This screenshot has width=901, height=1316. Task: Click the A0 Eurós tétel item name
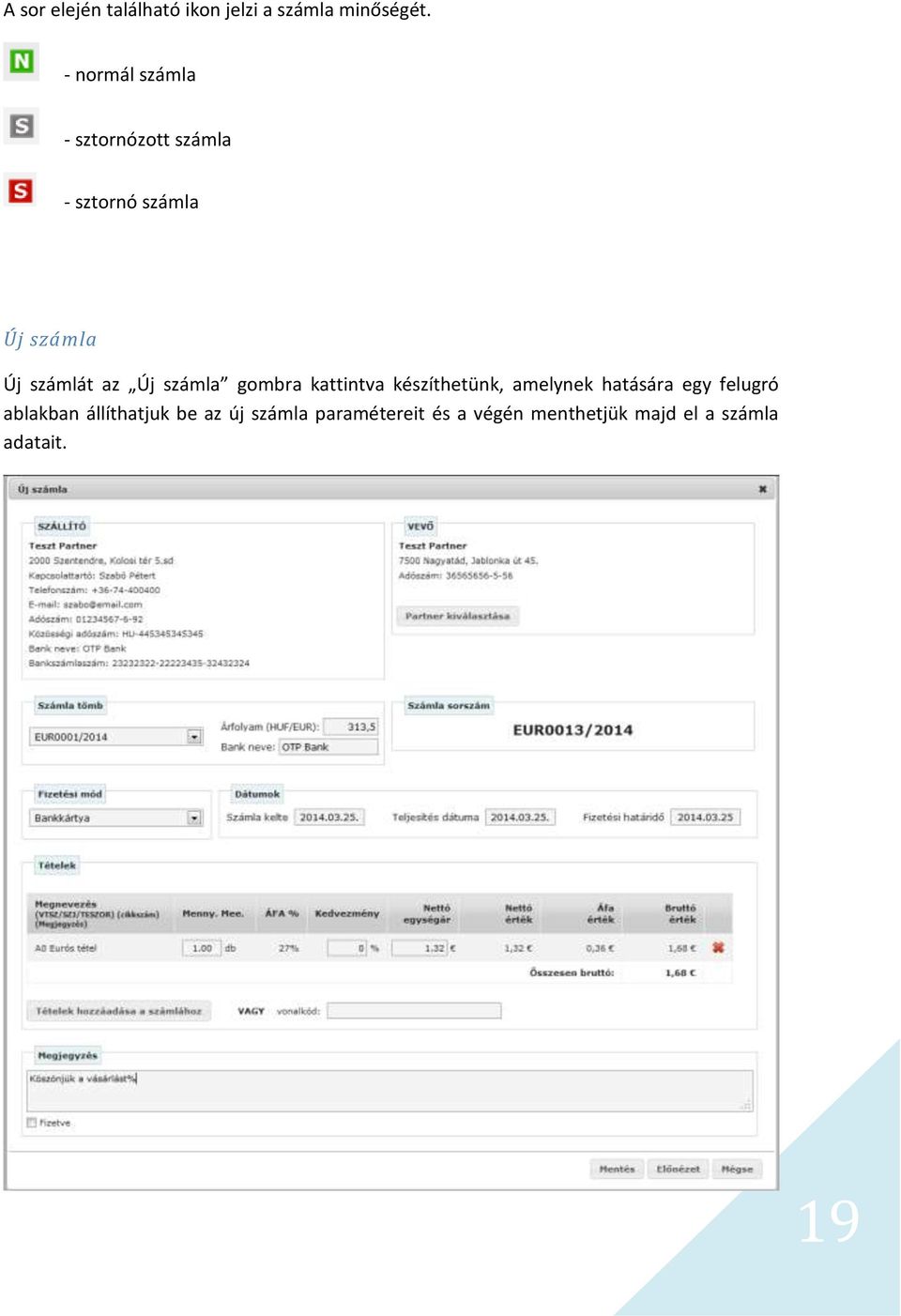click(66, 948)
